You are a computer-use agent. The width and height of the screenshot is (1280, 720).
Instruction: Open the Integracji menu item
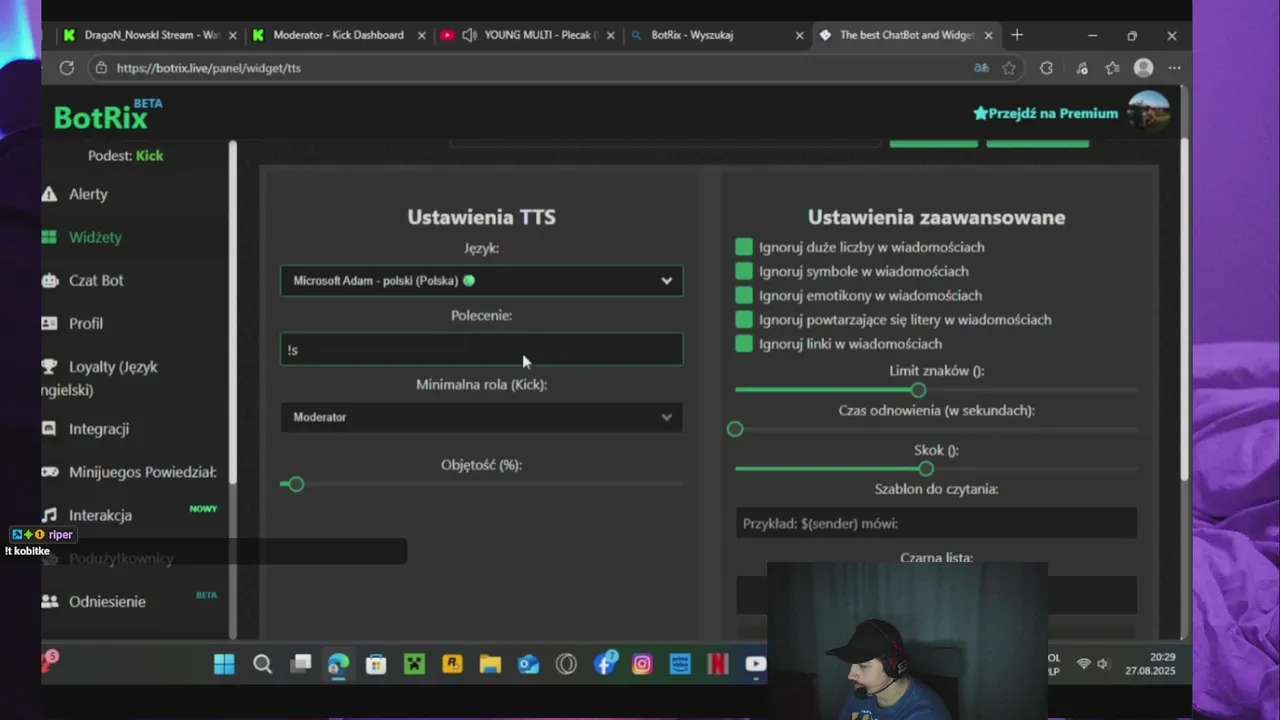tap(99, 428)
